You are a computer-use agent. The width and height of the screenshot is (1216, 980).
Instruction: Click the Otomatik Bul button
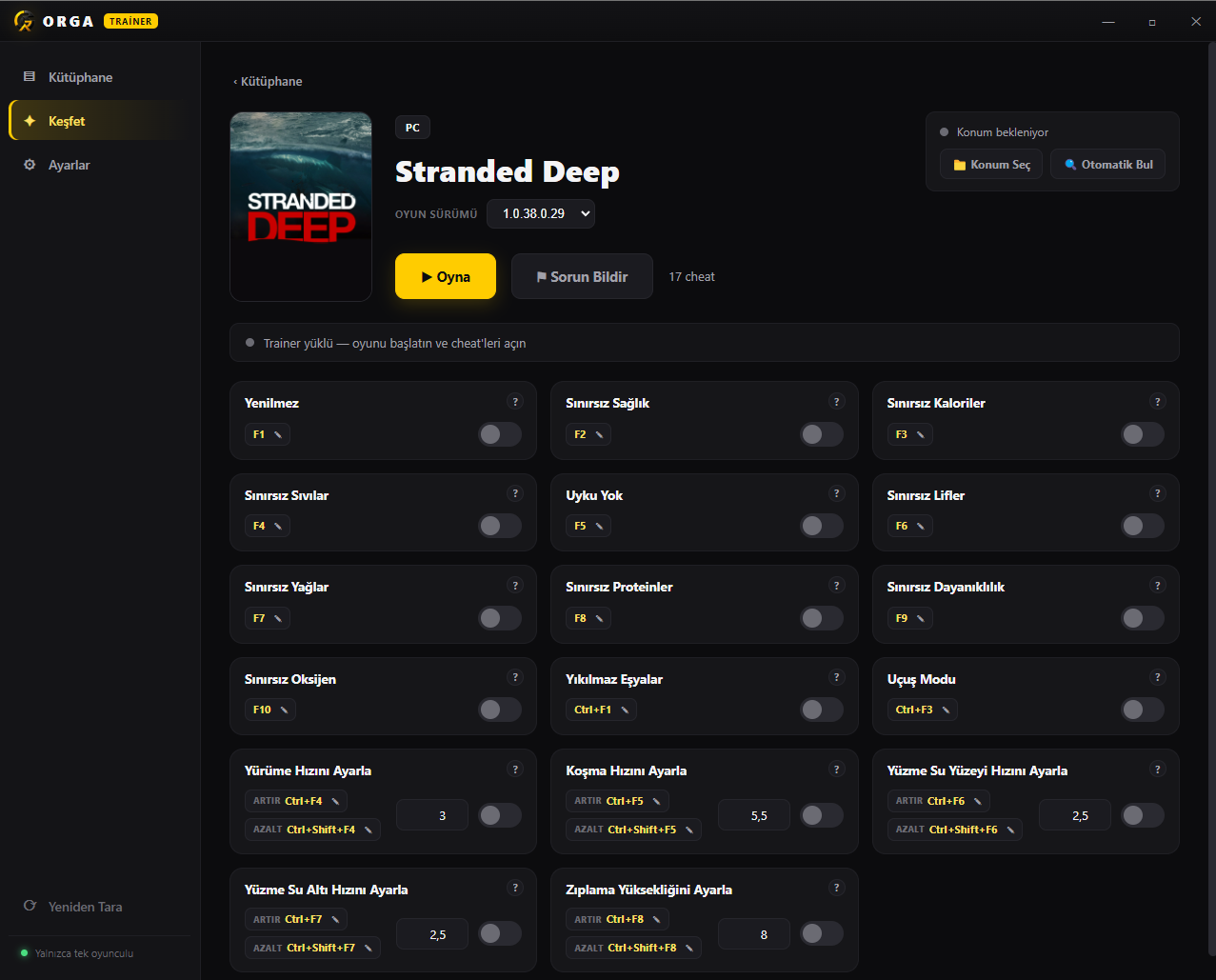coord(1107,165)
